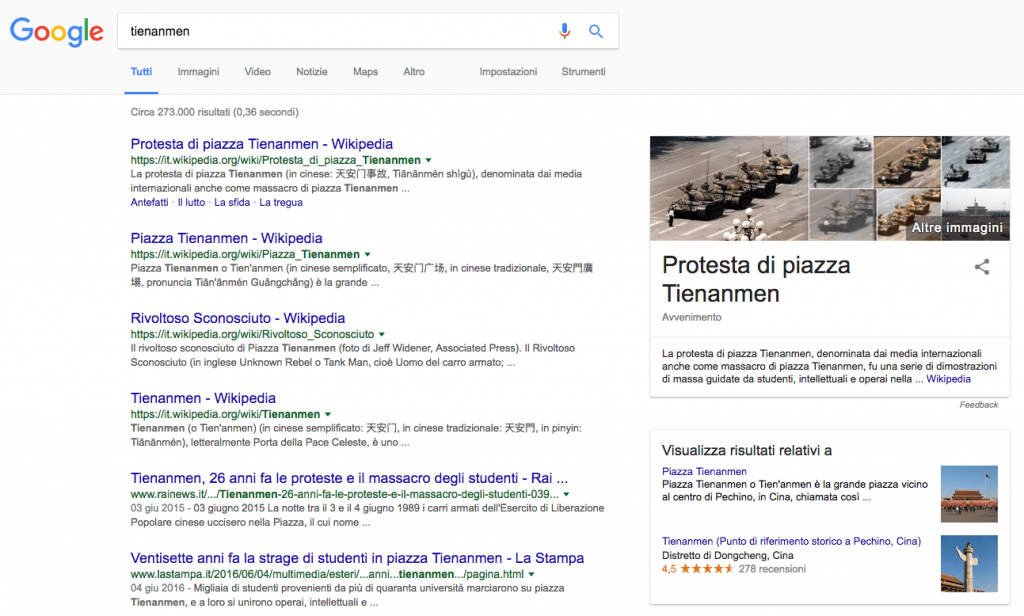Screen dimensions: 1024x616
Task: Click the Google logo
Action: click(57, 31)
